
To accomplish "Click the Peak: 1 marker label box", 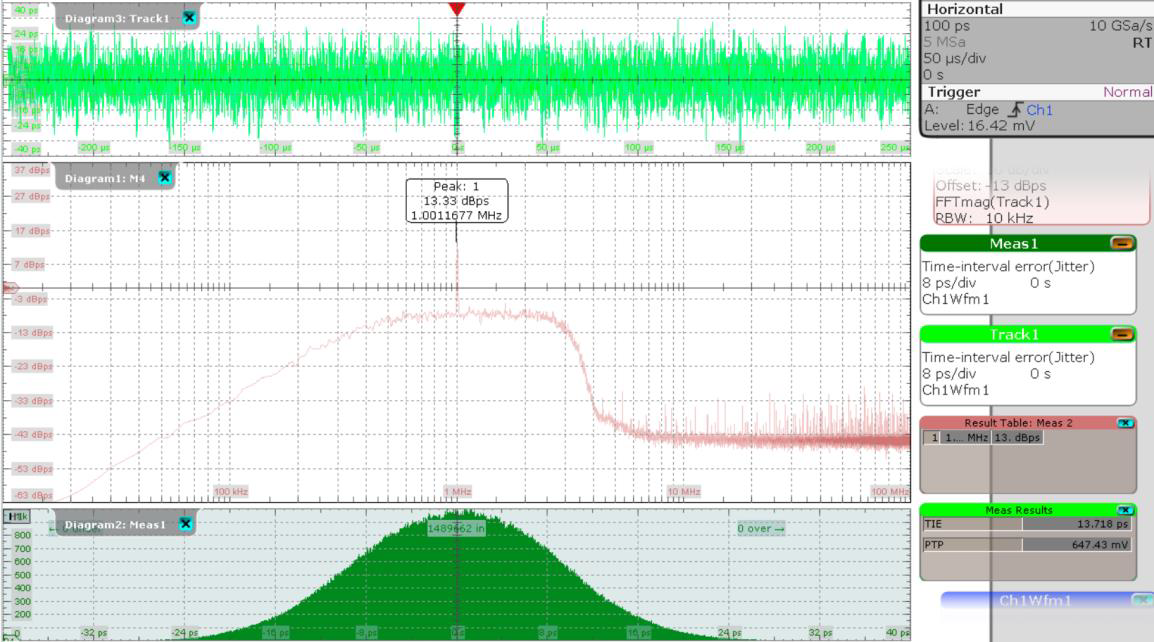I will (x=457, y=201).
